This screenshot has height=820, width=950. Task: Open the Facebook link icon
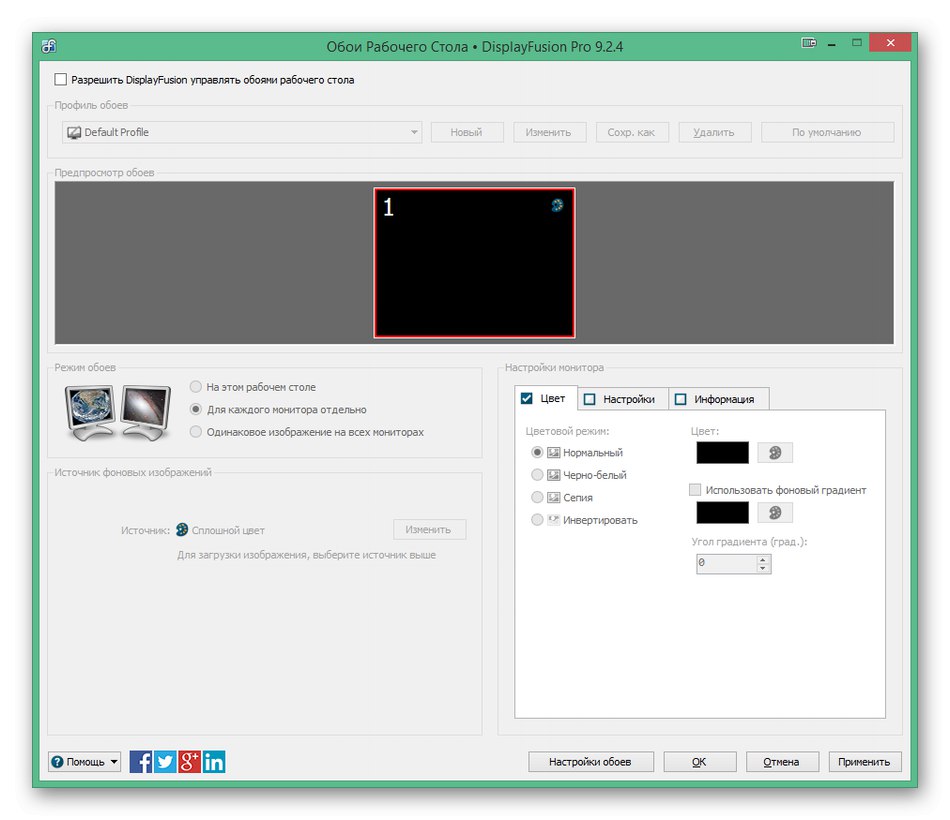click(x=141, y=761)
